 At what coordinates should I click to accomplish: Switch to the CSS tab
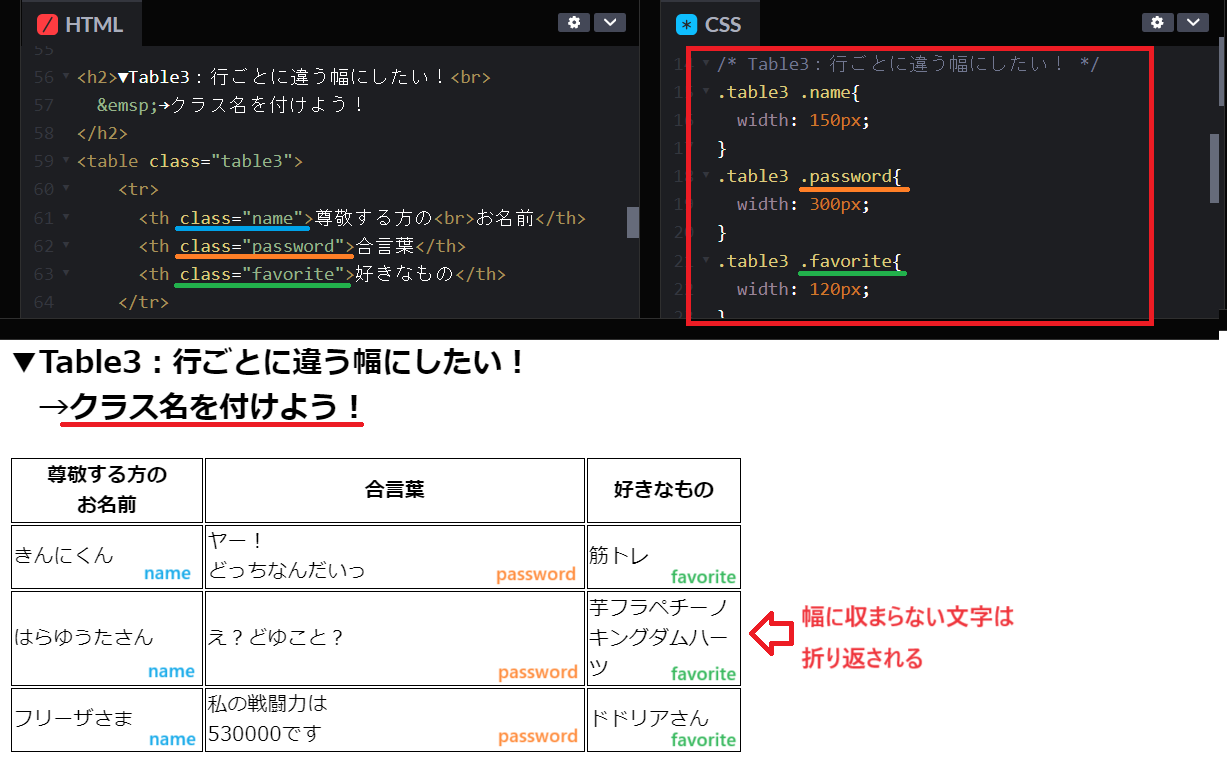723,25
